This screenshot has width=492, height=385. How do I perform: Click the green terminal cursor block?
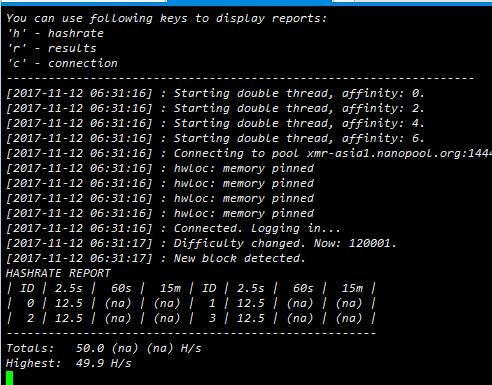pyautogui.click(x=10, y=378)
